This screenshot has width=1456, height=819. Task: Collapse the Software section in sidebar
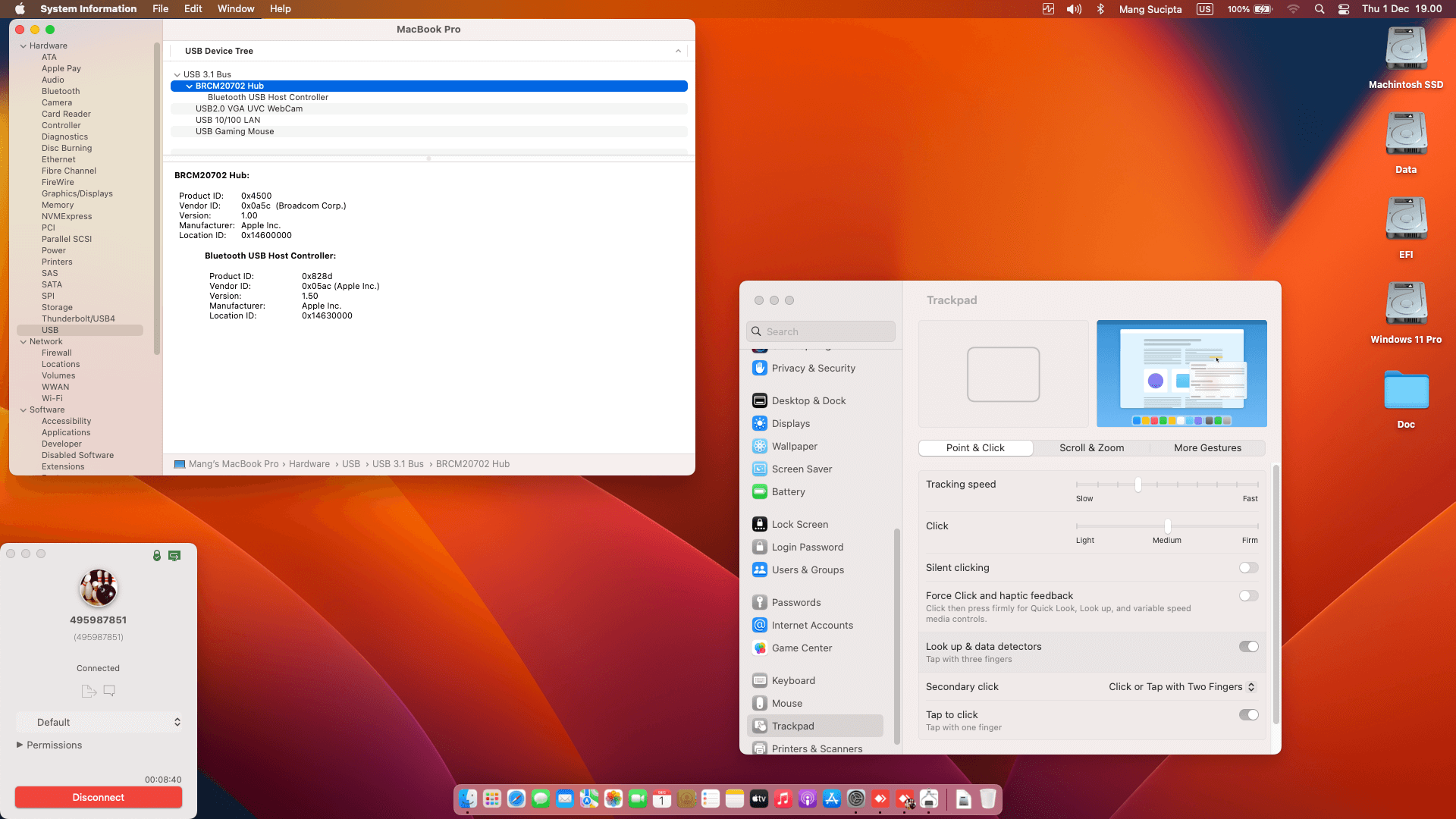coord(24,410)
